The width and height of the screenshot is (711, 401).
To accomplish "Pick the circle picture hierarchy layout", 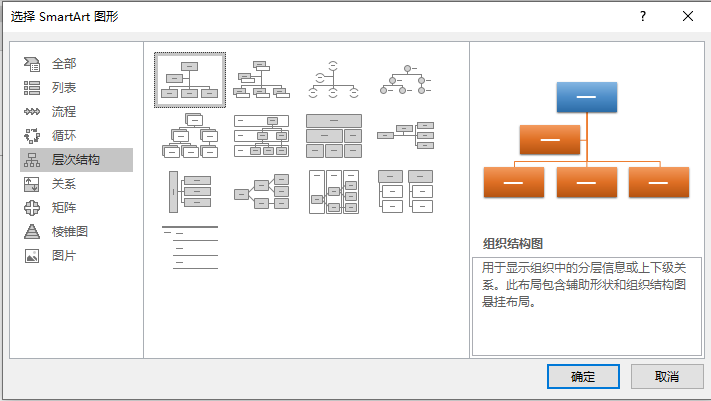I will point(406,80).
